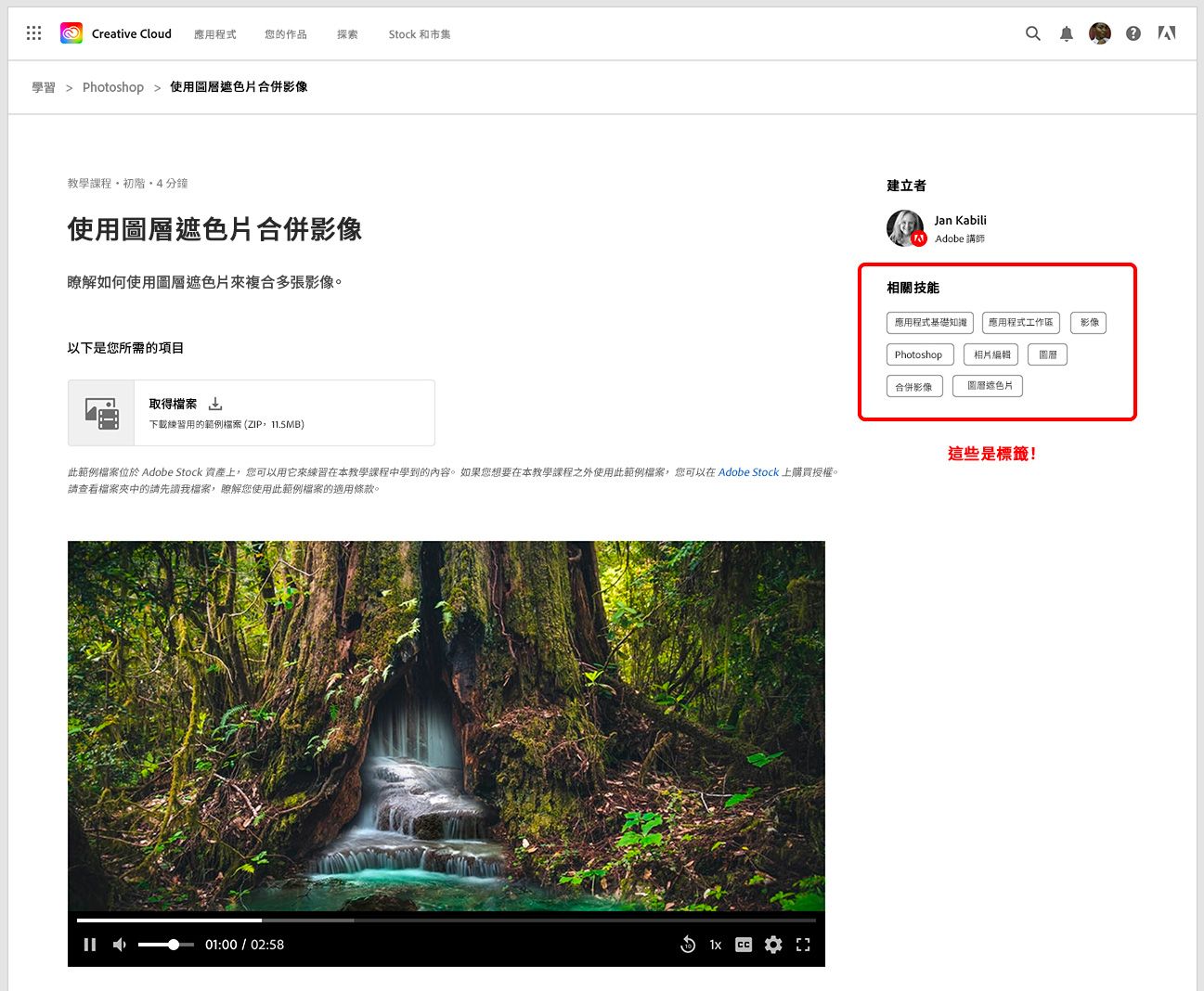Toggle fullscreen on the video
This screenshot has width=1204, height=991.
[x=803, y=944]
